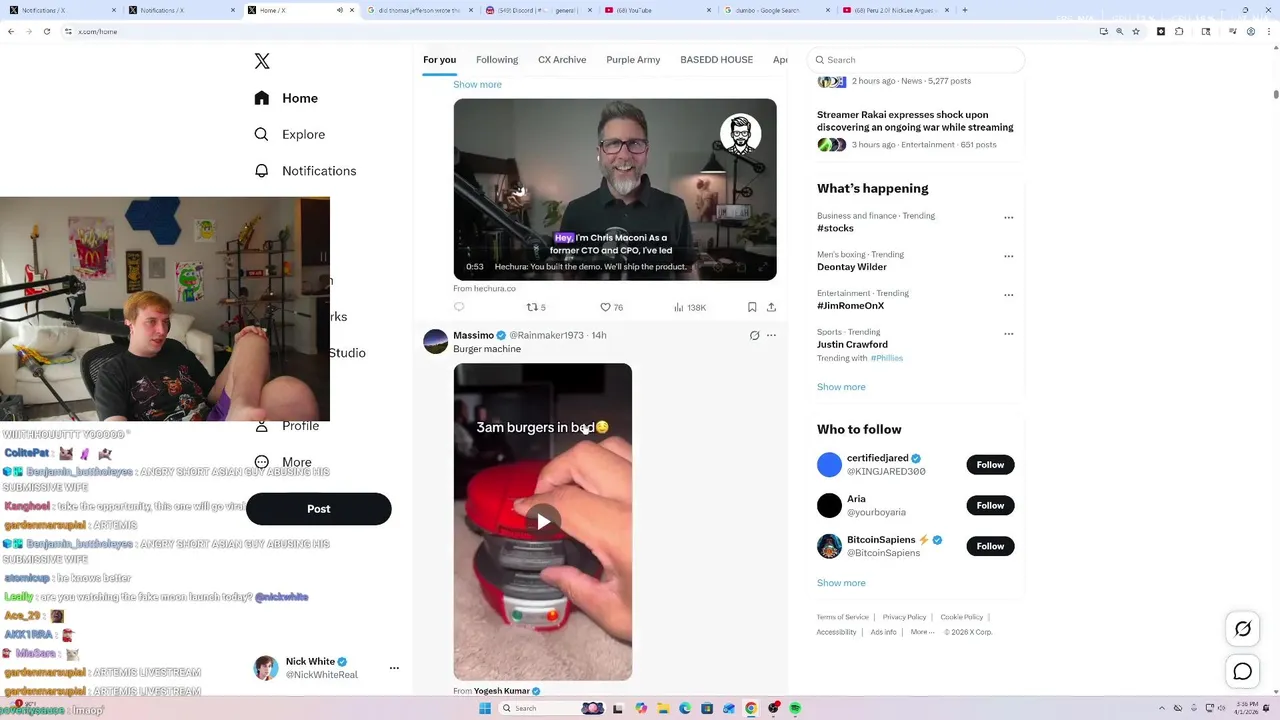The width and height of the screenshot is (1280, 720).
Task: Open options for the Deontay Wilder trend
Action: [x=1008, y=256]
